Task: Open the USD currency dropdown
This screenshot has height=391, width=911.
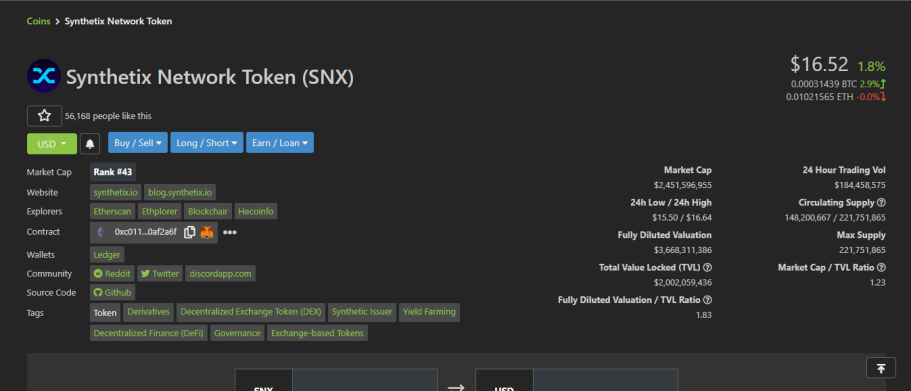Action: pos(52,144)
